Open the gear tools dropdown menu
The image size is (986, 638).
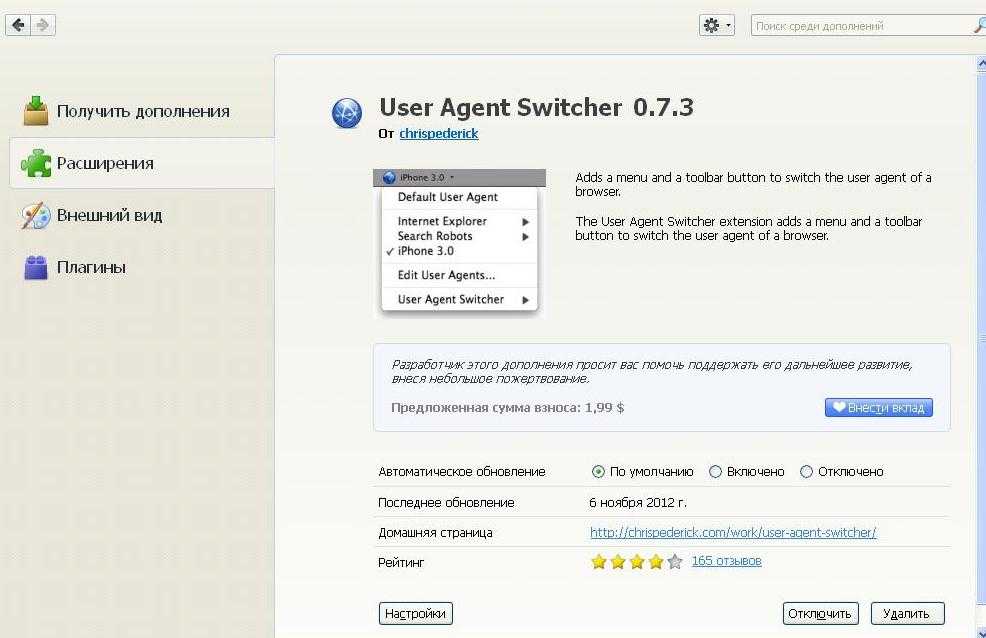716,25
